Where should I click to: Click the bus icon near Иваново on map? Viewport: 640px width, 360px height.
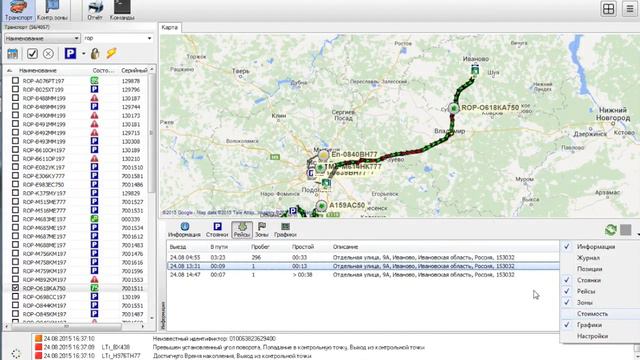(x=475, y=69)
